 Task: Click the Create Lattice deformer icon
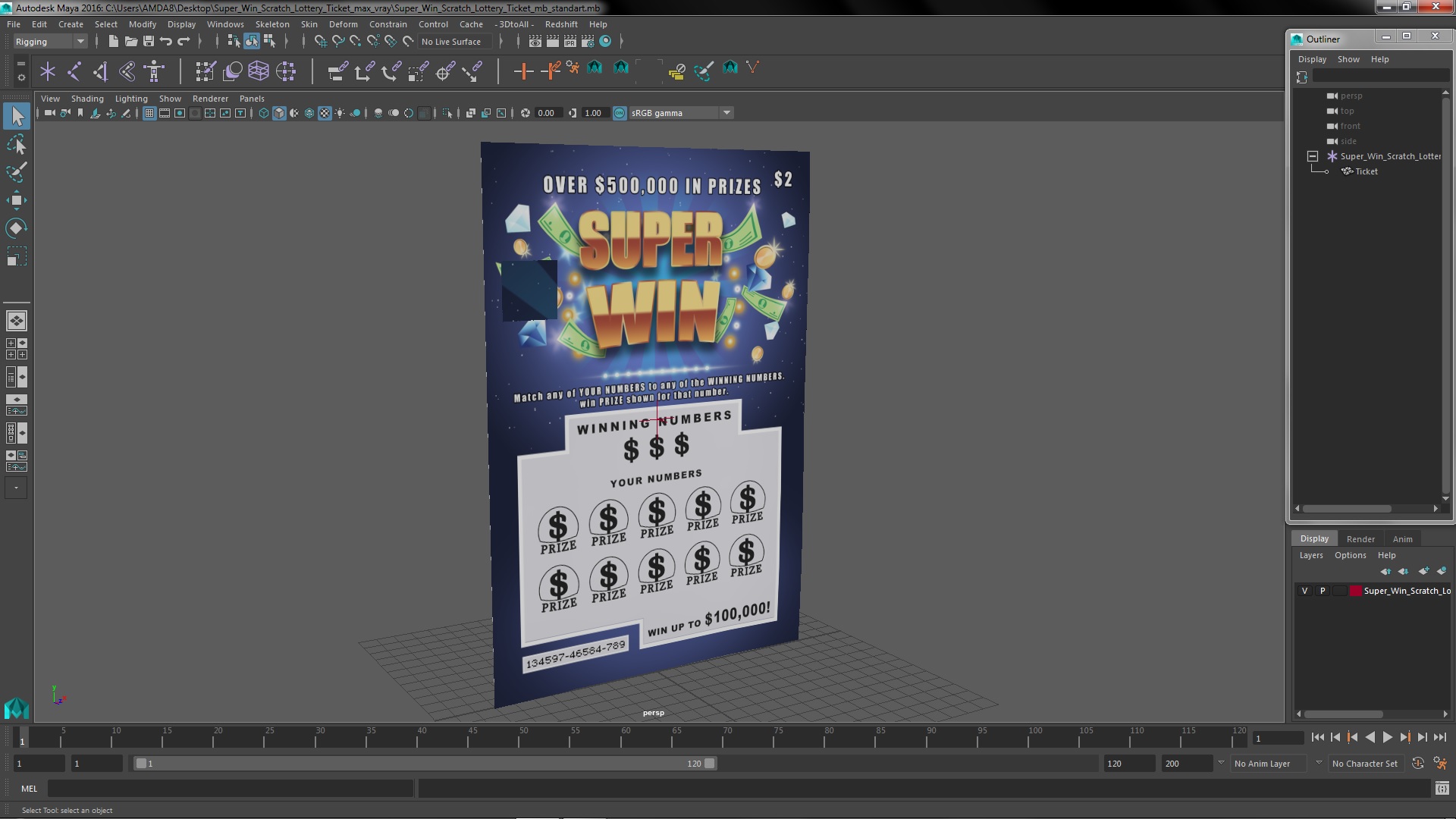click(259, 71)
